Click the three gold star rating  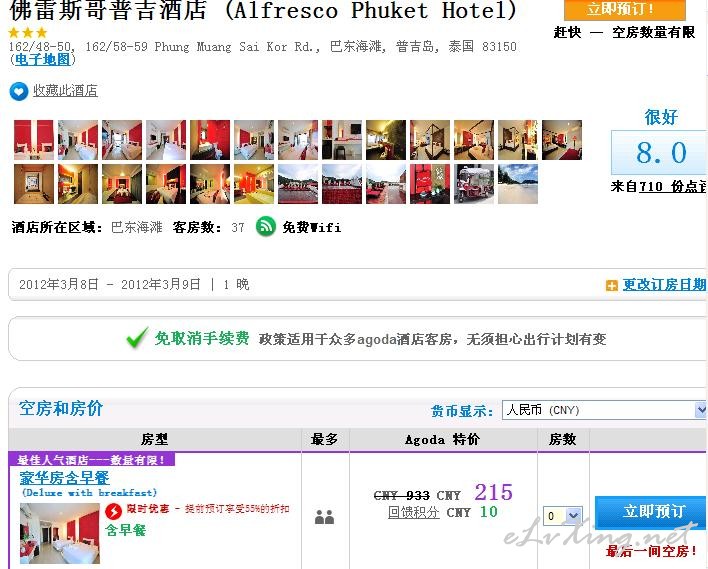(28, 33)
